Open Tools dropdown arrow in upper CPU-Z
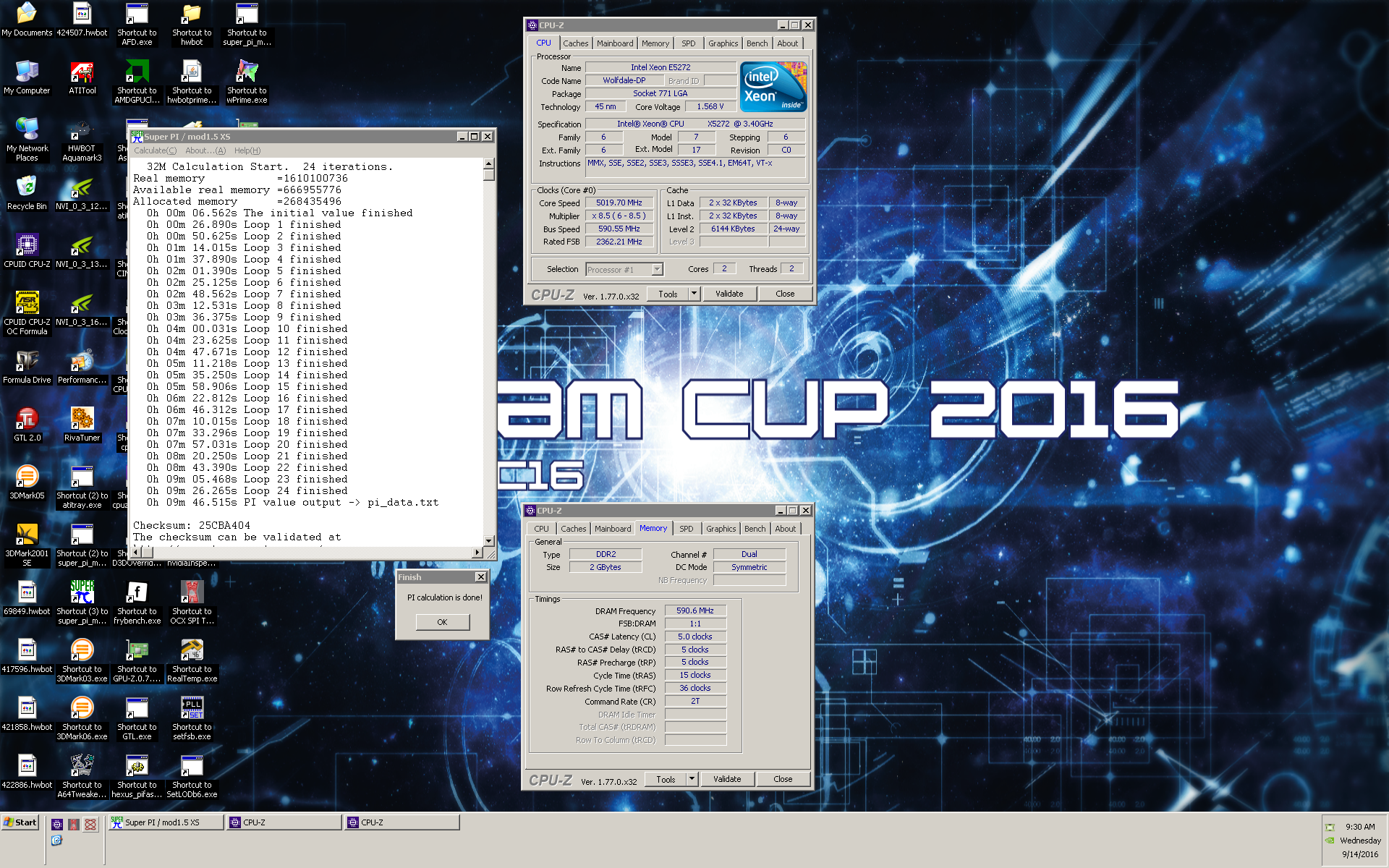This screenshot has width=1389, height=868. tap(694, 294)
